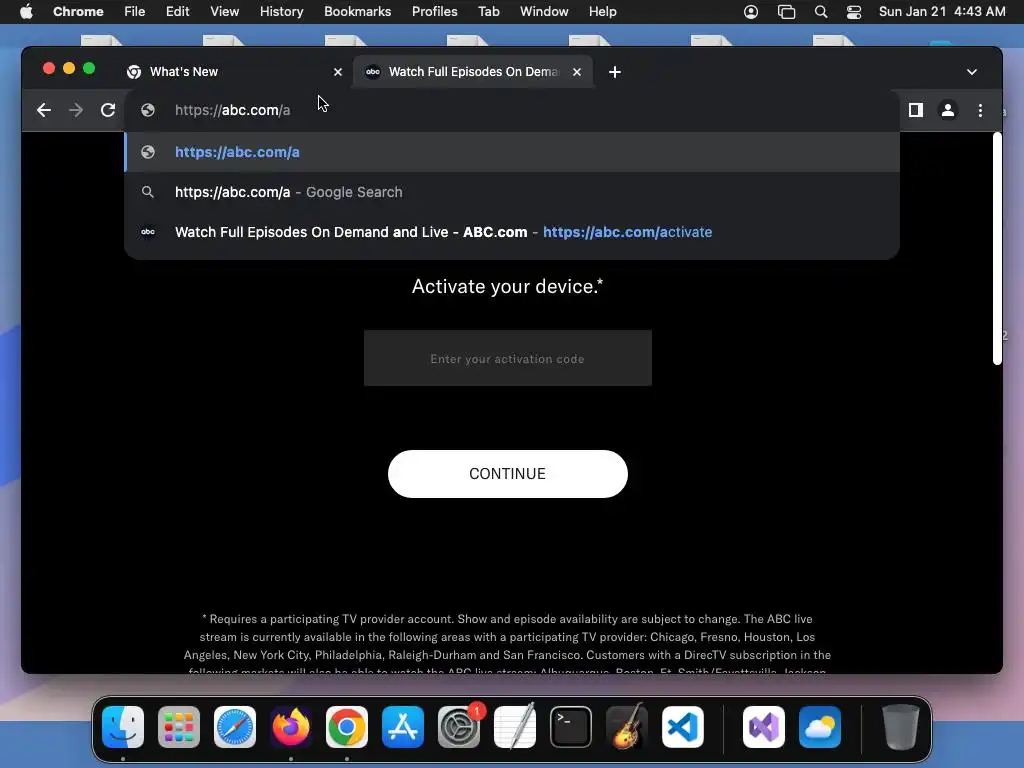The height and width of the screenshot is (768, 1024).
Task: Open the Help menu
Action: tap(602, 12)
